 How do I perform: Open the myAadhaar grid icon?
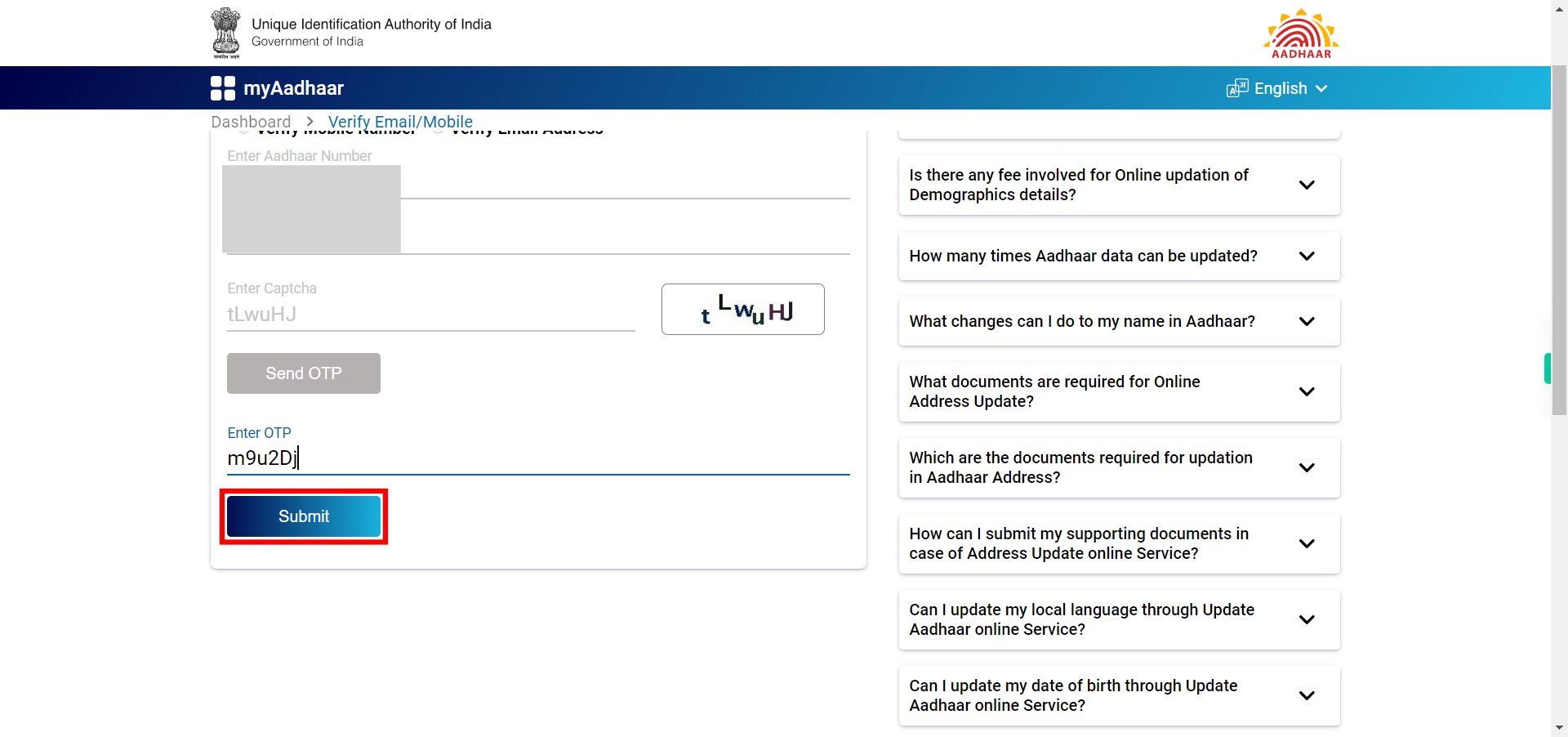(x=223, y=88)
